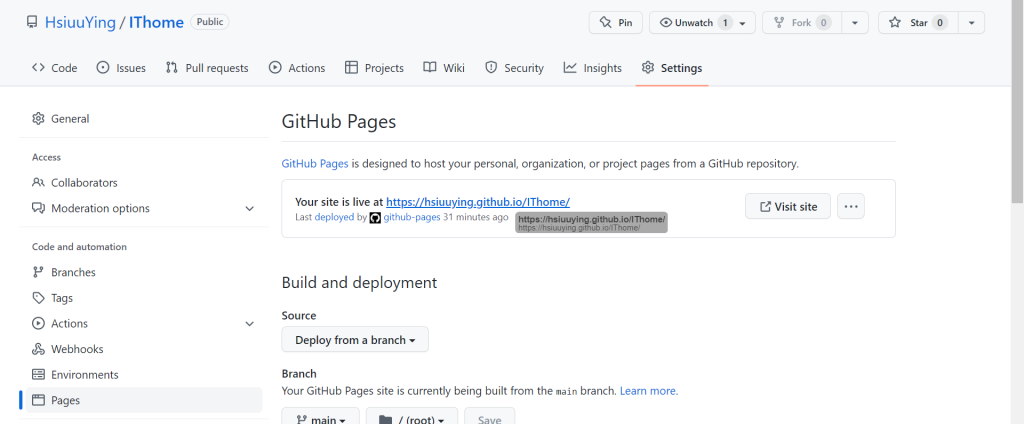Click the eye icon on Unwatch button
Viewport: 1024px width, 424px height.
(x=665, y=22)
